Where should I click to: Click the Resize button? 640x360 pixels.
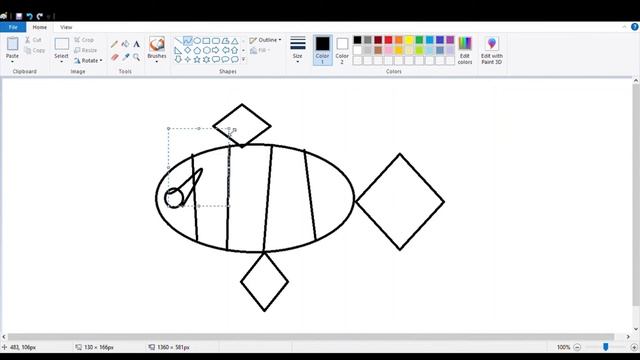86,50
